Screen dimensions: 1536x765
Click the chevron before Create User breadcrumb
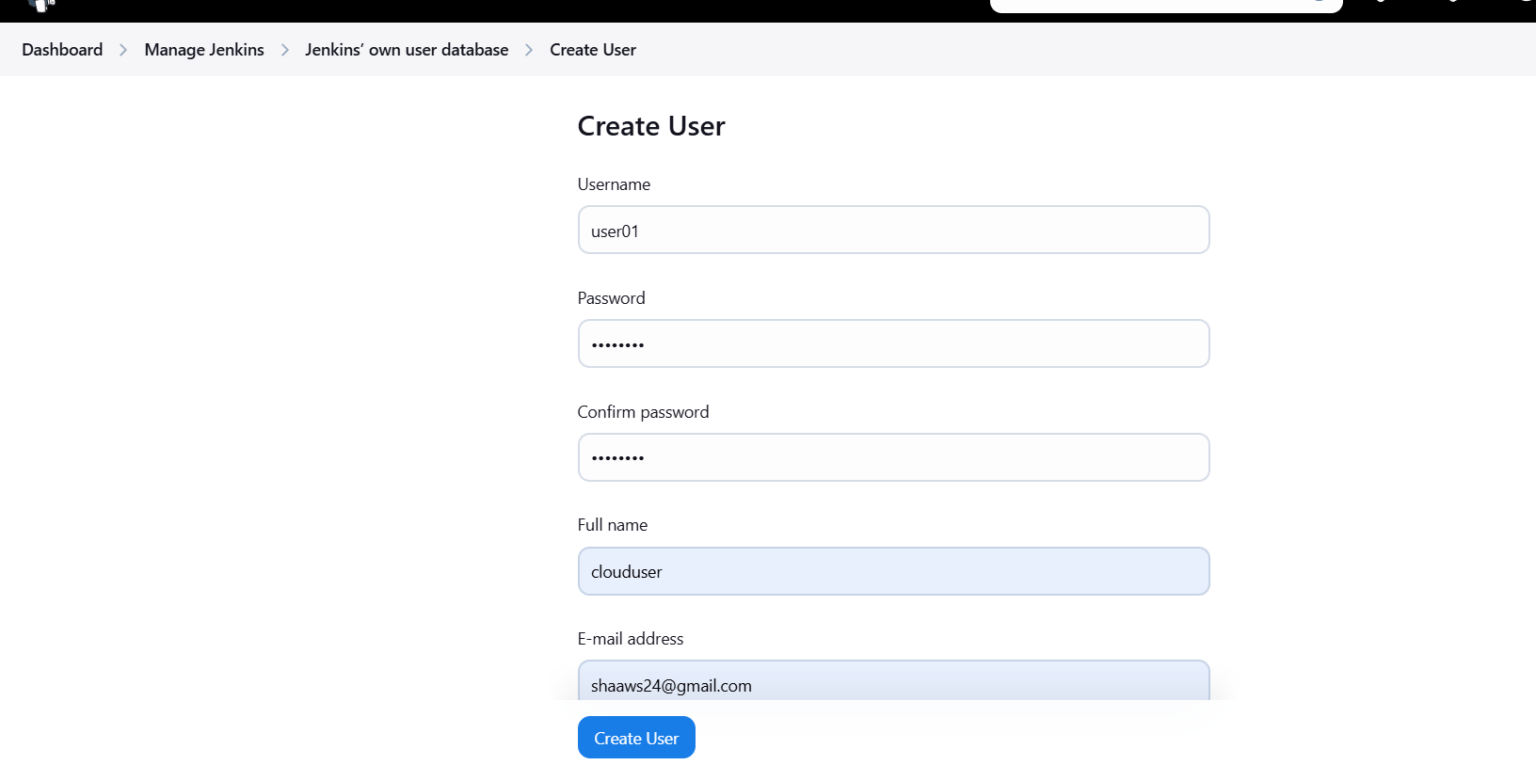(527, 49)
